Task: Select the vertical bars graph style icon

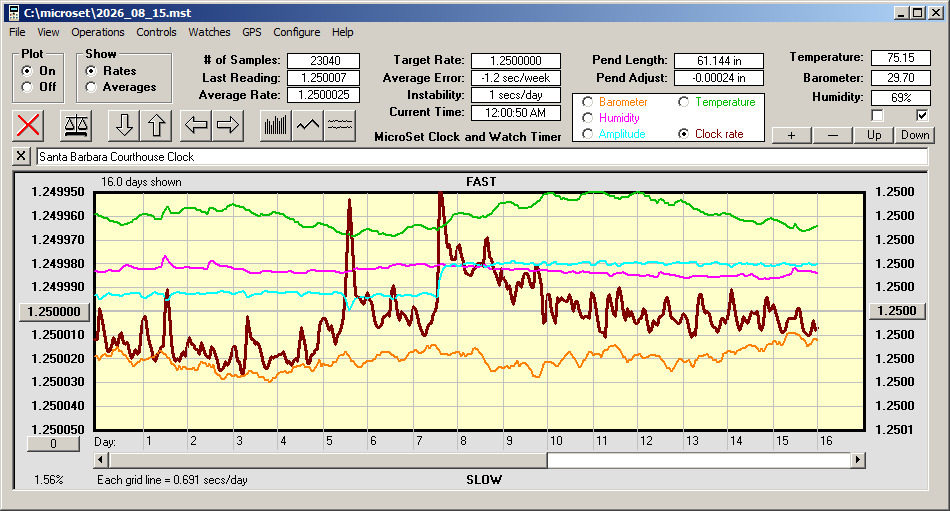Action: point(276,125)
